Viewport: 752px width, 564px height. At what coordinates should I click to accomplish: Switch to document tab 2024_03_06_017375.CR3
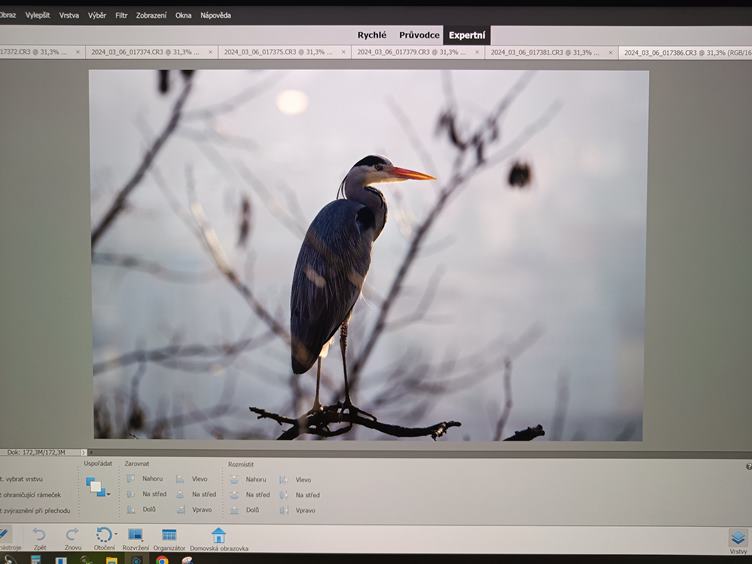click(285, 52)
